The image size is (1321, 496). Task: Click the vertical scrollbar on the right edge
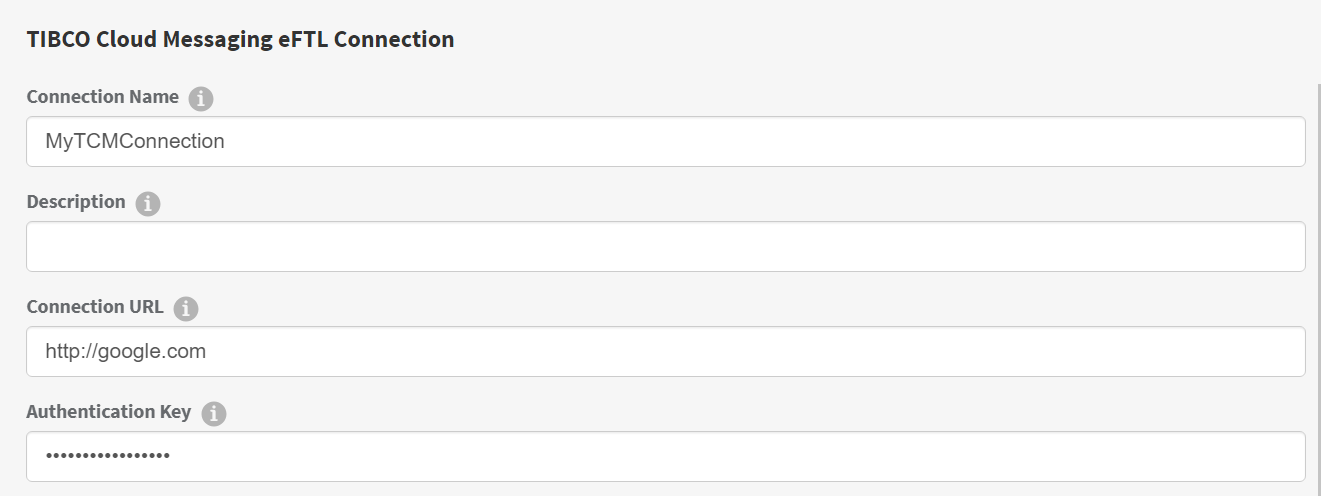pos(1316,290)
